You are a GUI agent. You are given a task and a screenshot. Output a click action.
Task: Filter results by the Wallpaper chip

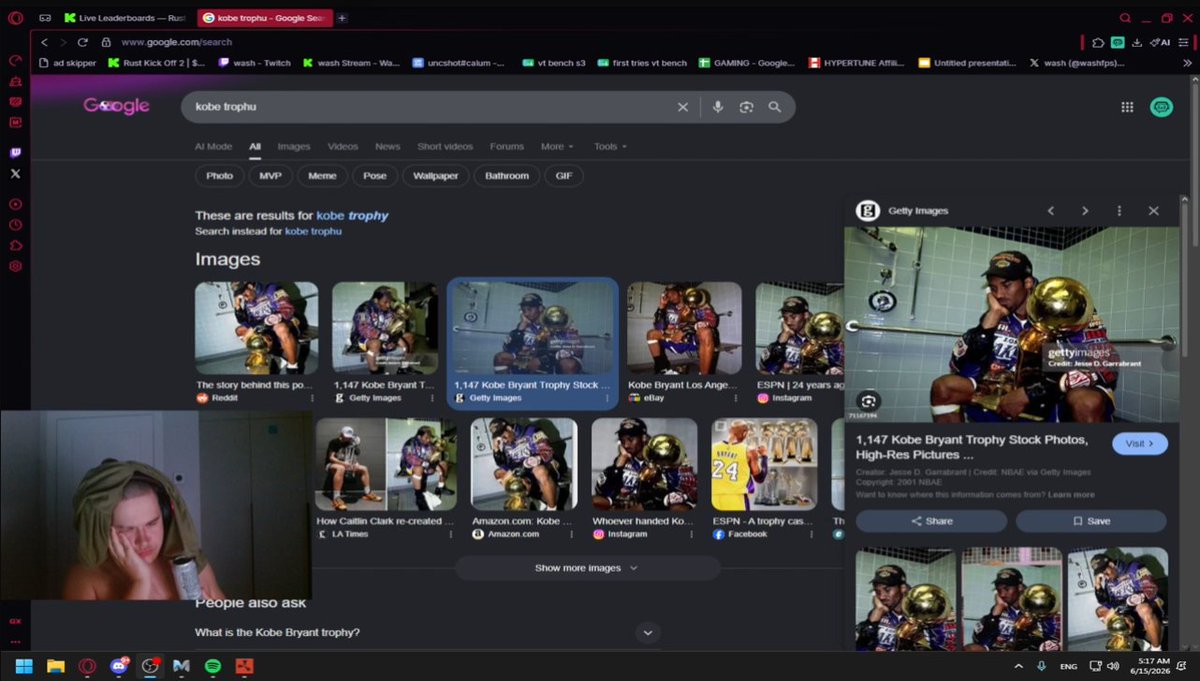(x=436, y=176)
